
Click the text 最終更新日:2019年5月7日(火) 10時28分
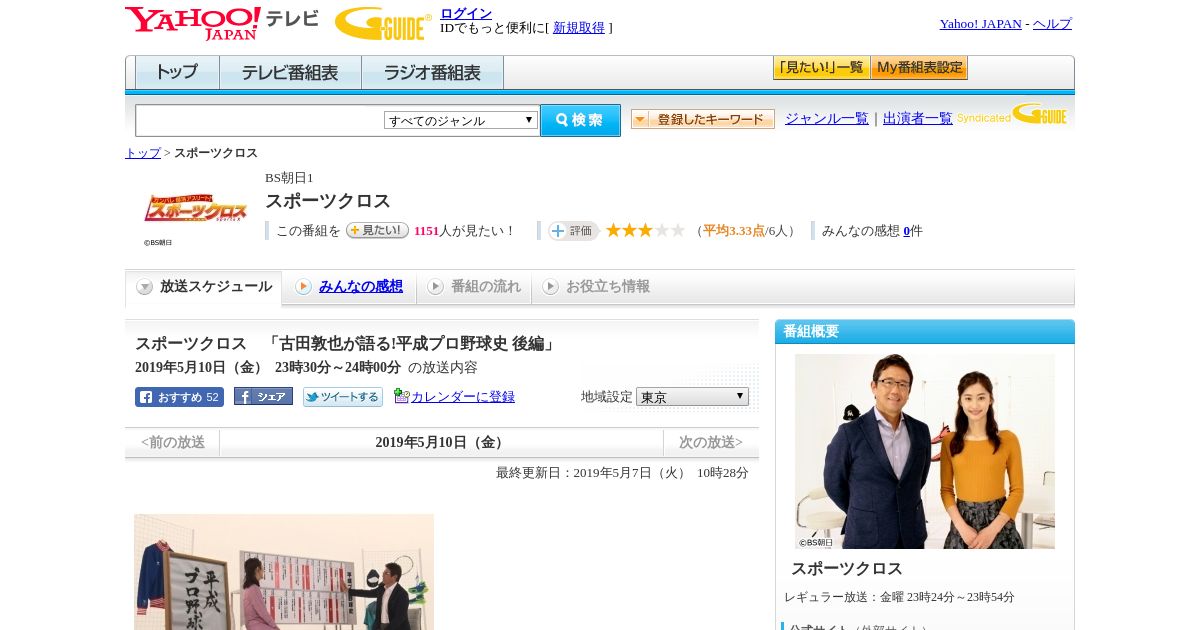click(x=622, y=473)
